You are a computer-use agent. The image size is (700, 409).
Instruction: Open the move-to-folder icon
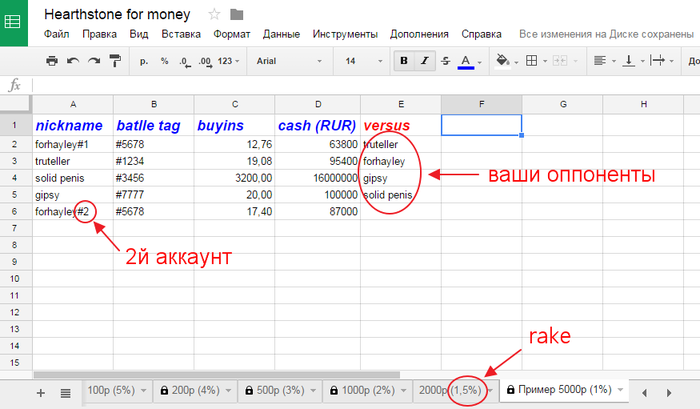237,15
